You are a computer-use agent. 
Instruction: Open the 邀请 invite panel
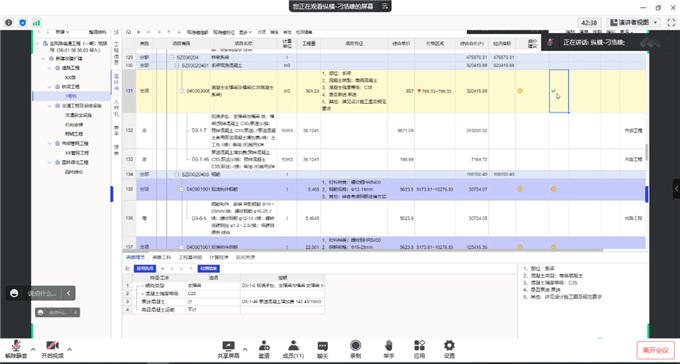(264, 349)
